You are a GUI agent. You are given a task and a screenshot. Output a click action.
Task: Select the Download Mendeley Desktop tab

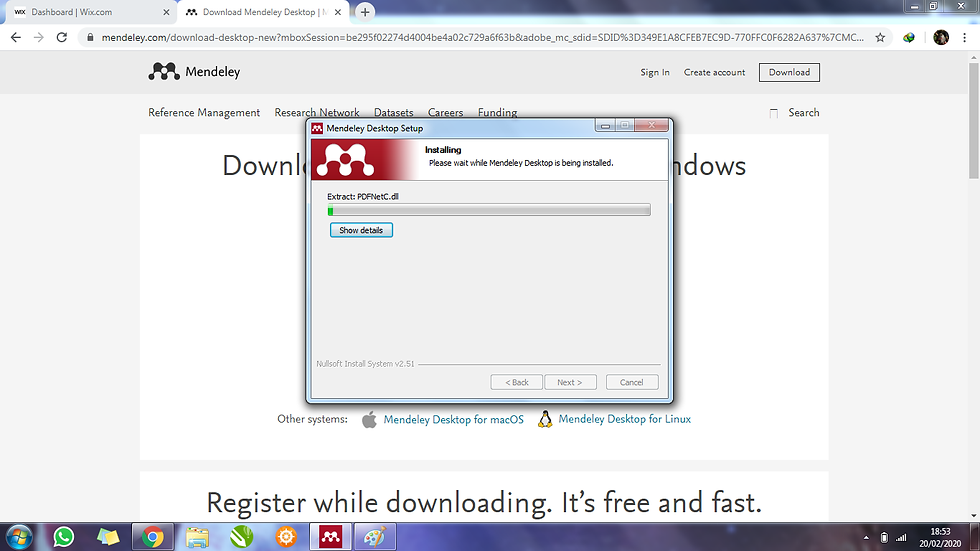pos(264,12)
